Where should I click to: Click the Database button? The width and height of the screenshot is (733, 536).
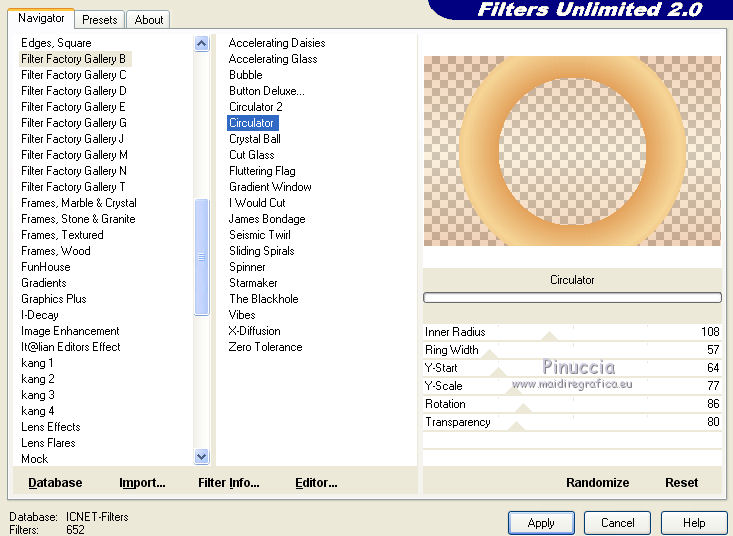(x=55, y=482)
